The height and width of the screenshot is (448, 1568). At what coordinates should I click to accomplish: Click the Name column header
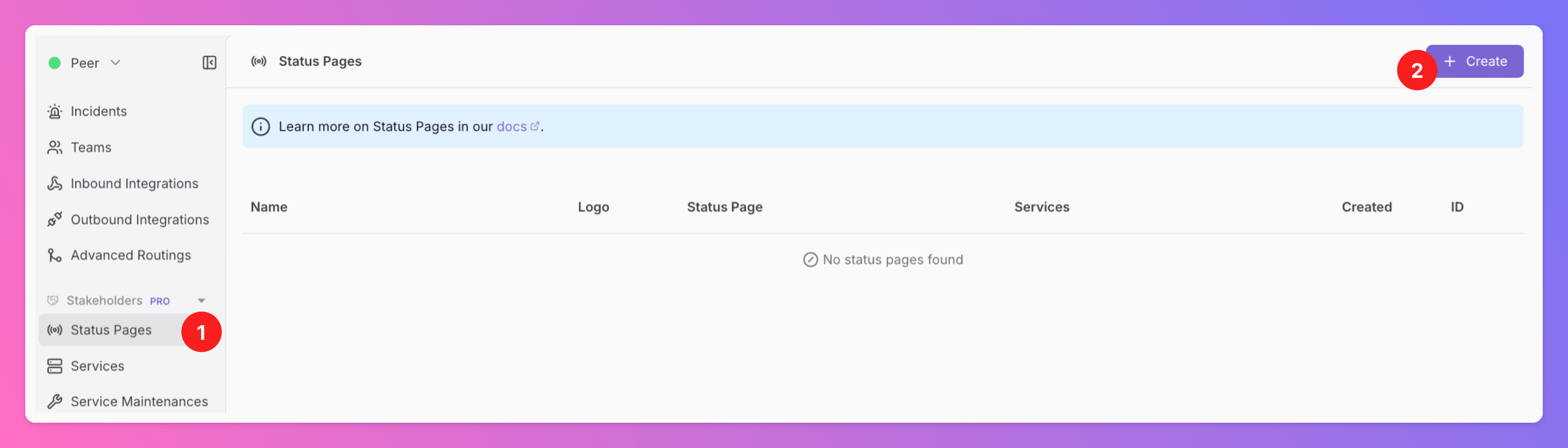[269, 207]
